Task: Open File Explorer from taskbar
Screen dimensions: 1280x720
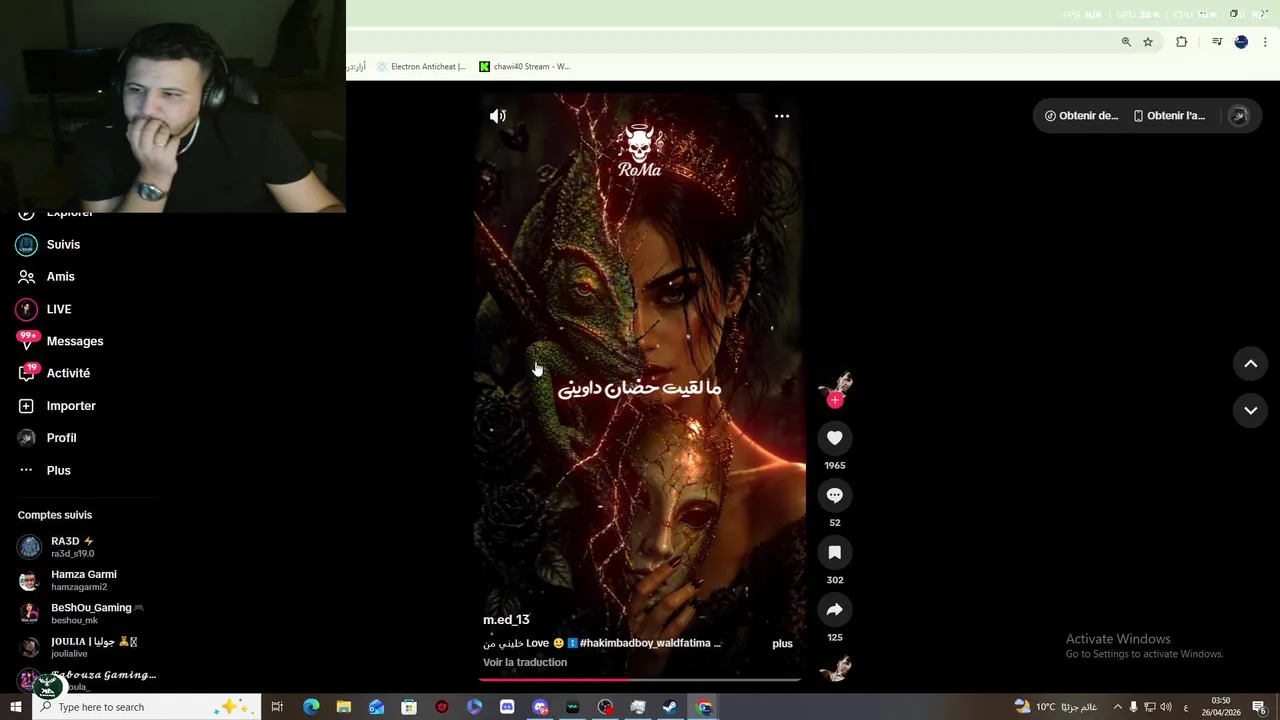Action: point(344,707)
